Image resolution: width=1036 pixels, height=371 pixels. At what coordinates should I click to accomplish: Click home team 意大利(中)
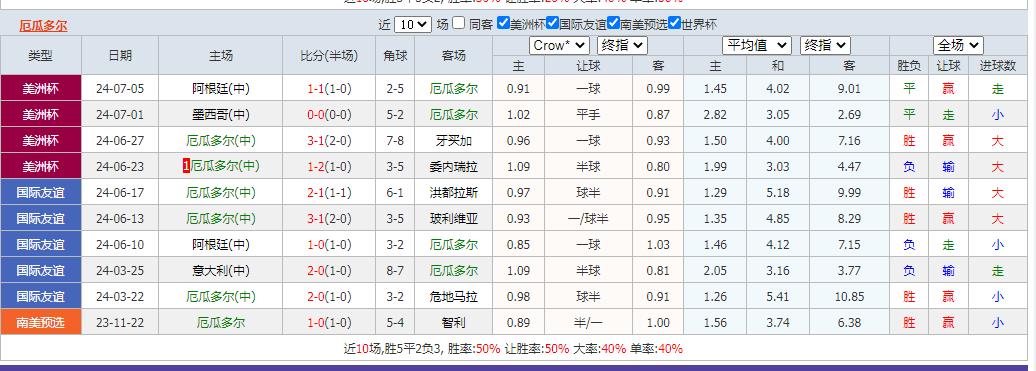click(x=221, y=271)
